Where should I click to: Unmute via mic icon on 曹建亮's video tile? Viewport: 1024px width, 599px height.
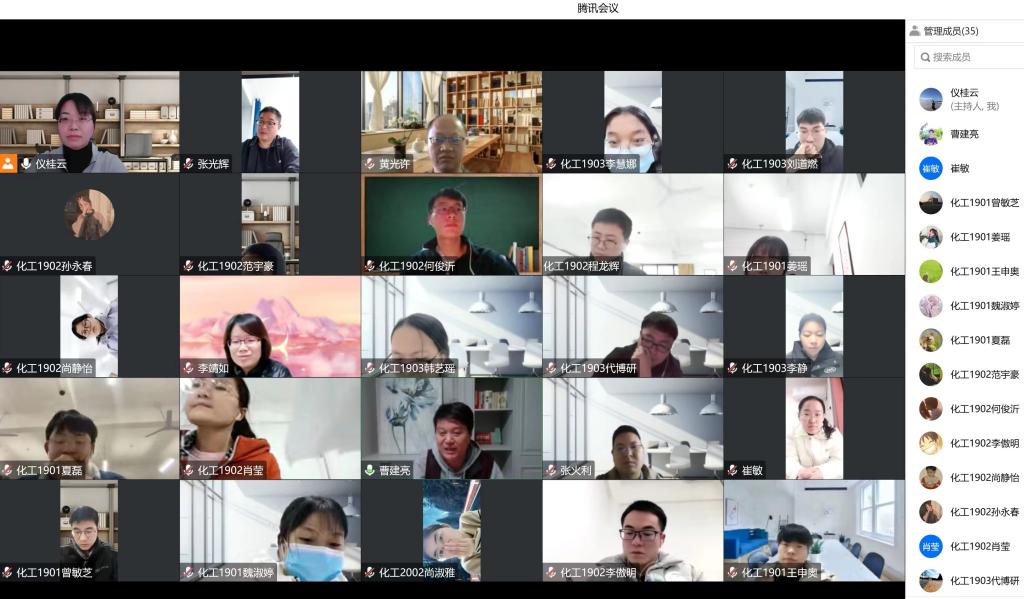coord(370,470)
